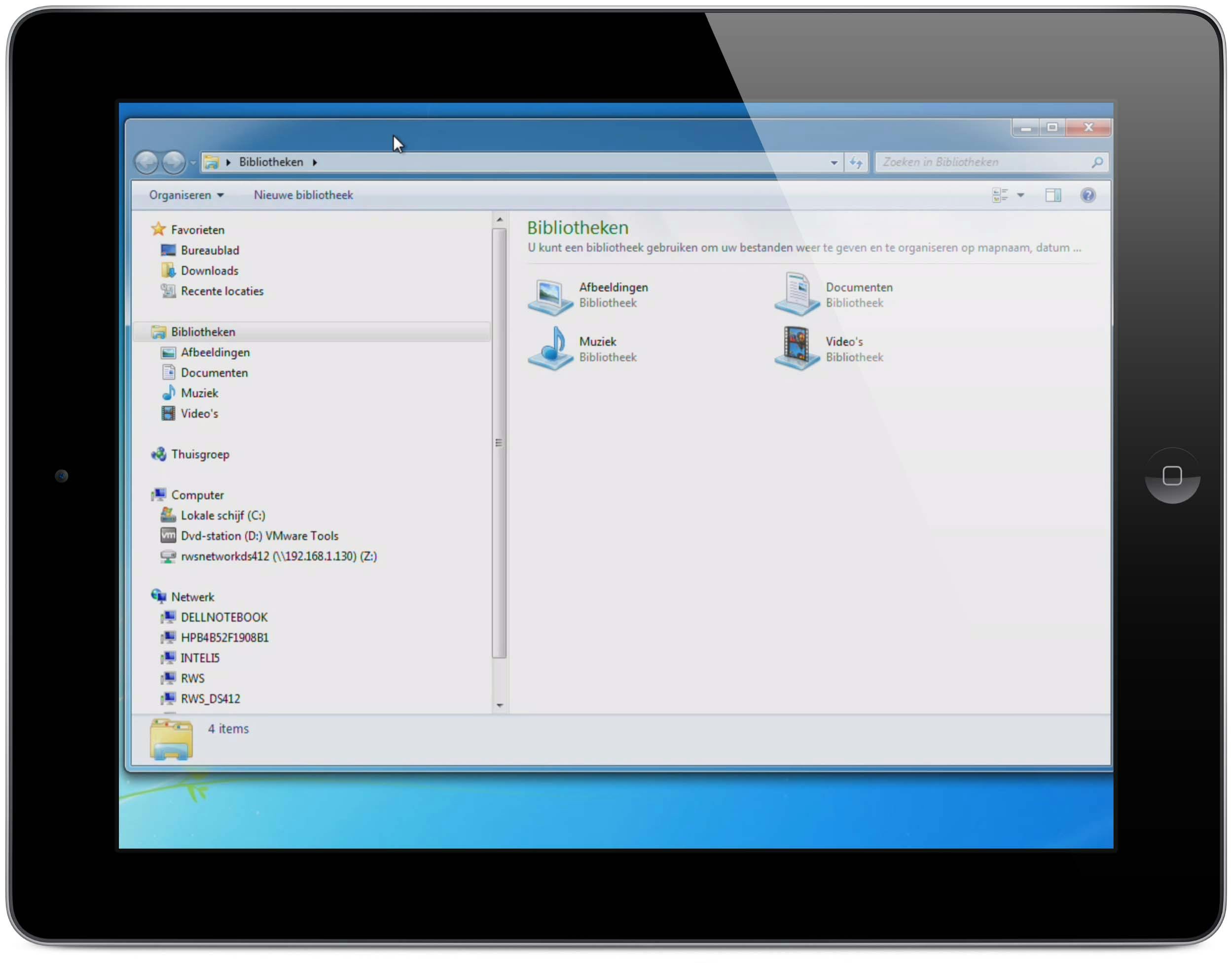Toggle the preview pane button
Screen dimensions: 1232x968
point(1053,195)
